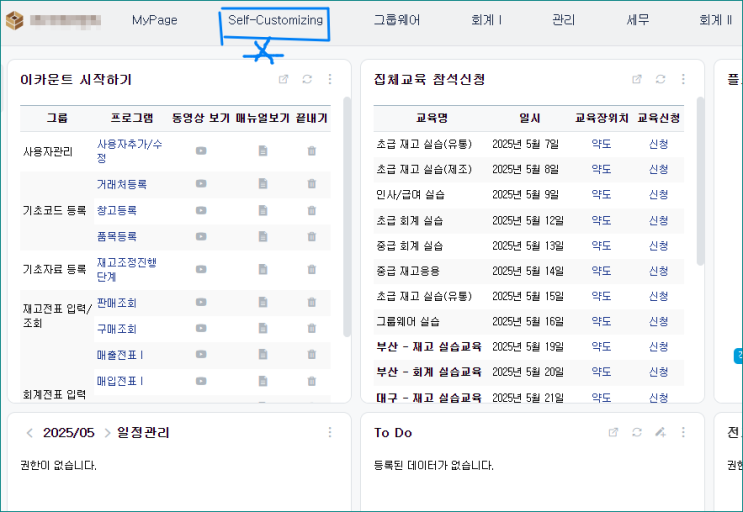Select the 중급 회계 실습 course name
The height and width of the screenshot is (512, 743).
[x=409, y=246]
